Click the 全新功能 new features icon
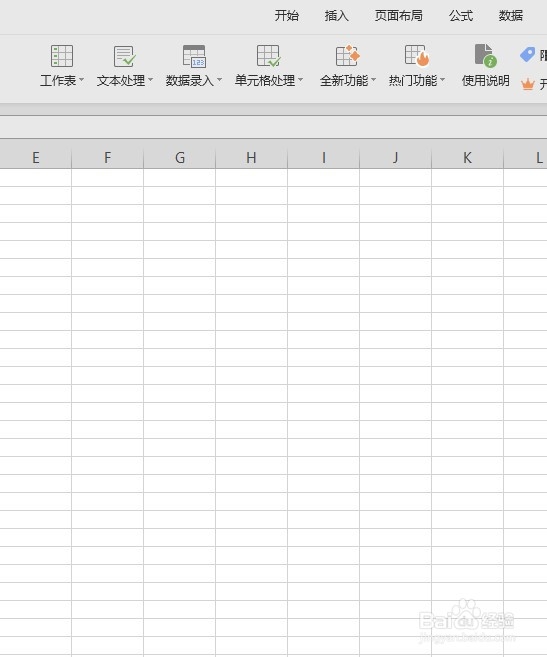 347,56
